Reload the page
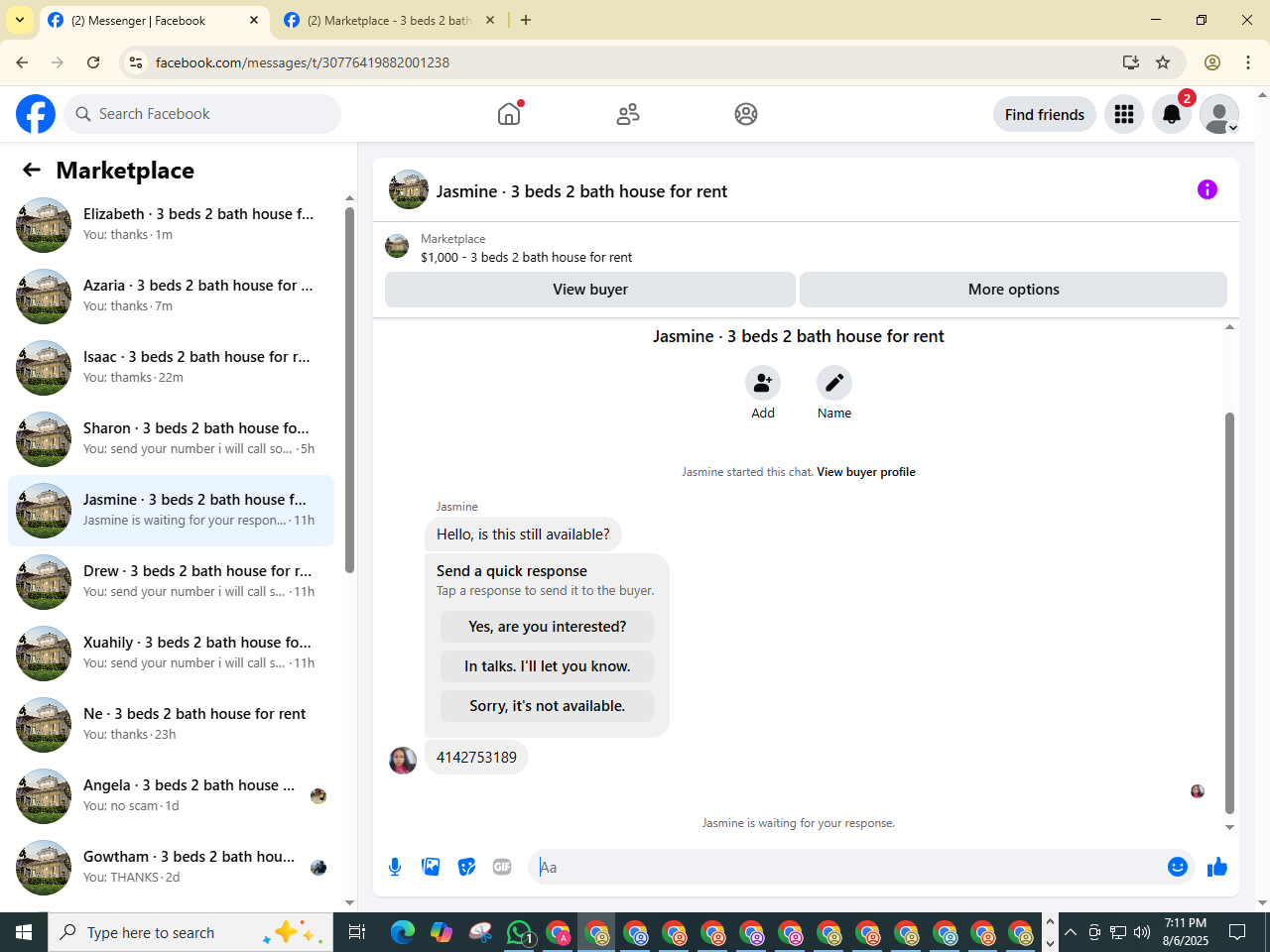 pos(93,62)
